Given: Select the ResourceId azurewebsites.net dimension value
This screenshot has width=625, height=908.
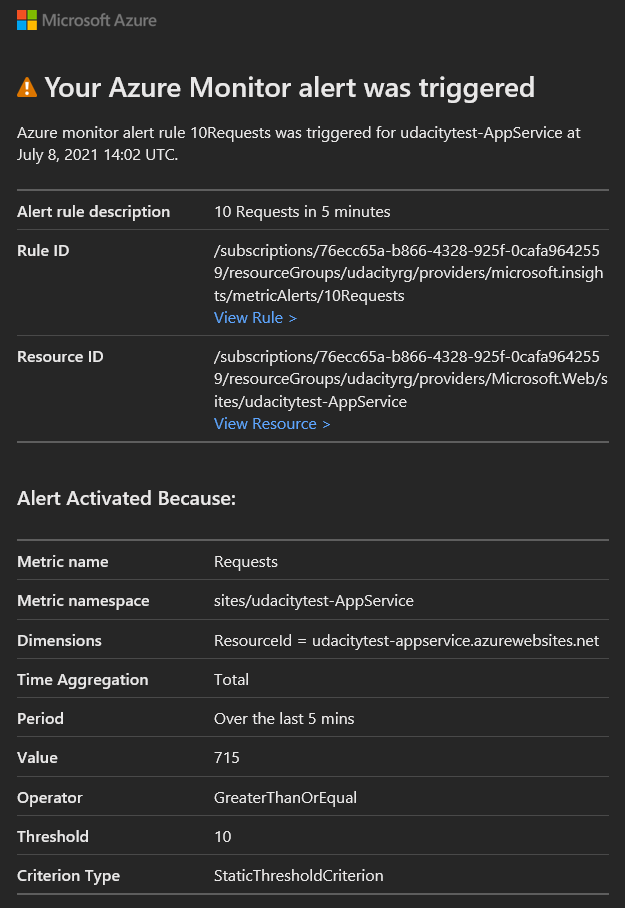Looking at the screenshot, I should [407, 640].
